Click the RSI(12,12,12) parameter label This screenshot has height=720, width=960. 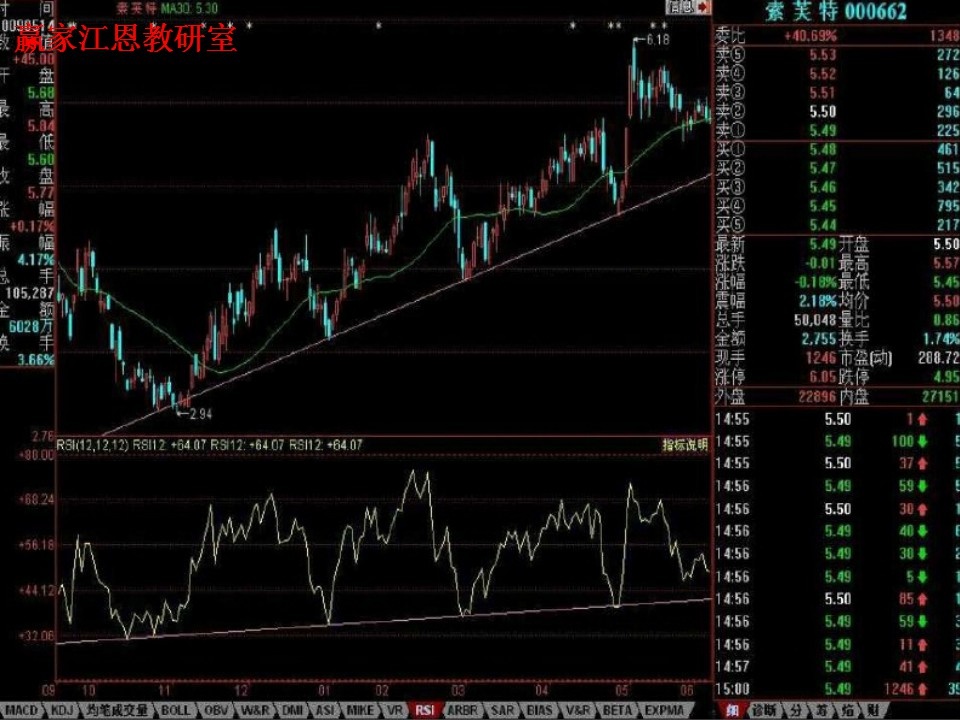(92, 445)
